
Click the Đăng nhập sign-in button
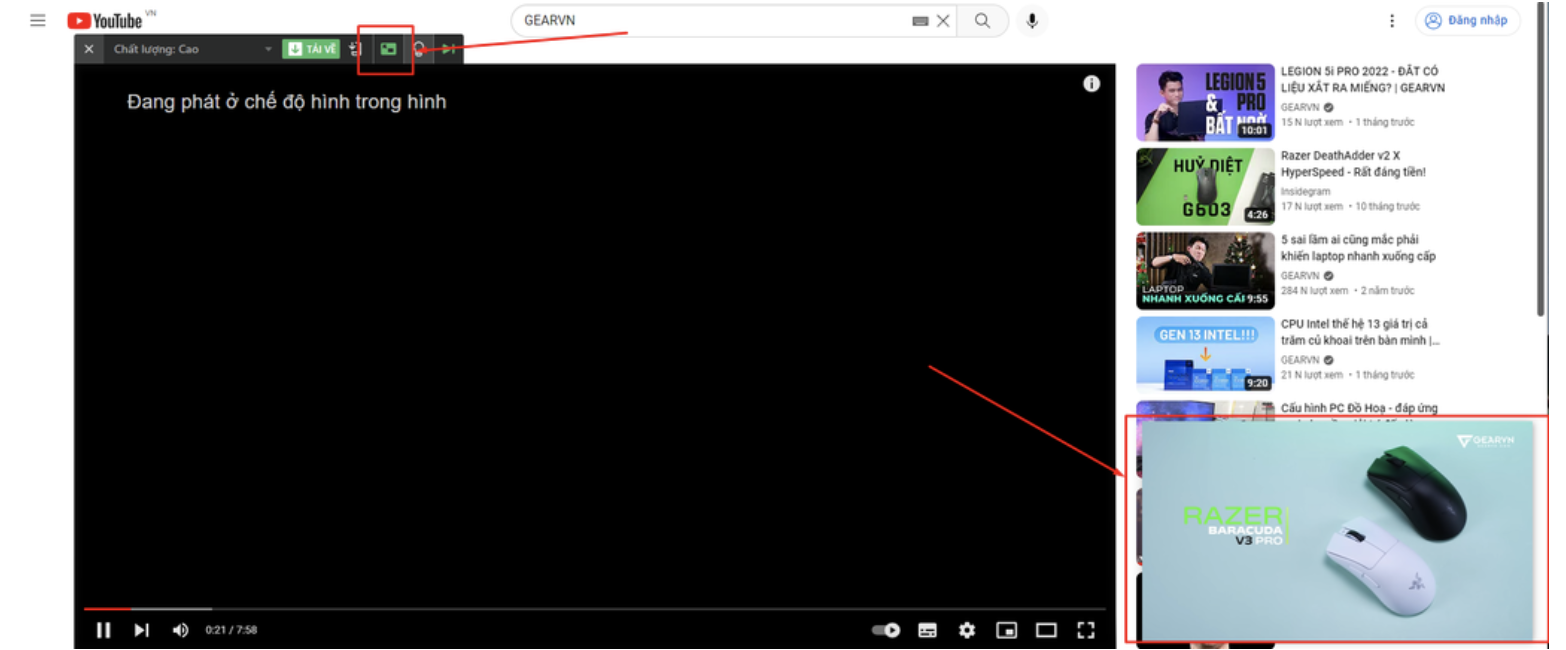[x=1467, y=21]
